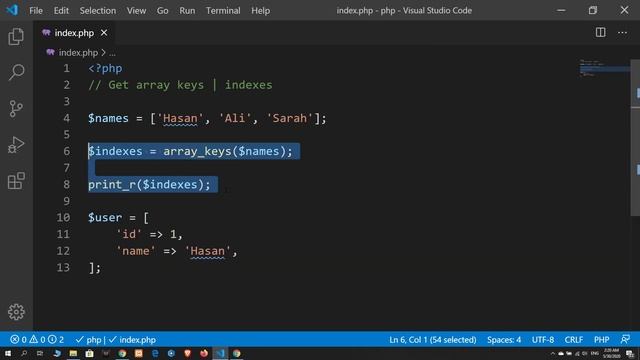Change end of line sequence CRLF
Image resolution: width=640 pixels, height=360 pixels.
(x=573, y=340)
